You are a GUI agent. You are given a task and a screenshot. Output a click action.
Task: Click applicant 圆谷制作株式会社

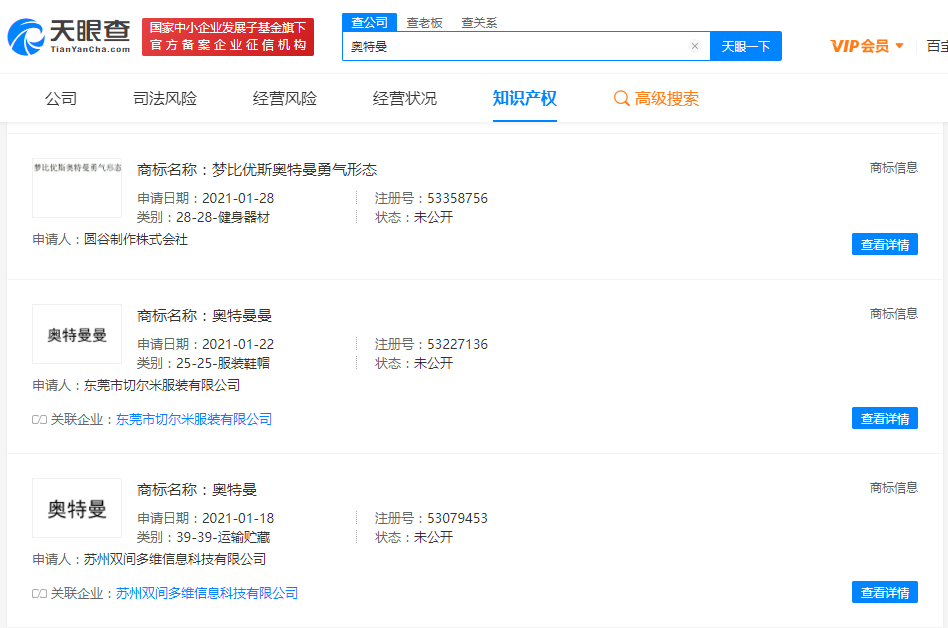tap(136, 240)
